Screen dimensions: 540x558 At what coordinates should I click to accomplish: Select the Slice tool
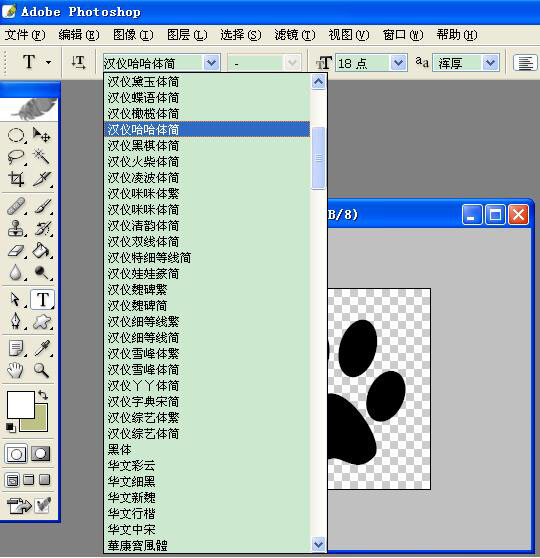coord(42,179)
